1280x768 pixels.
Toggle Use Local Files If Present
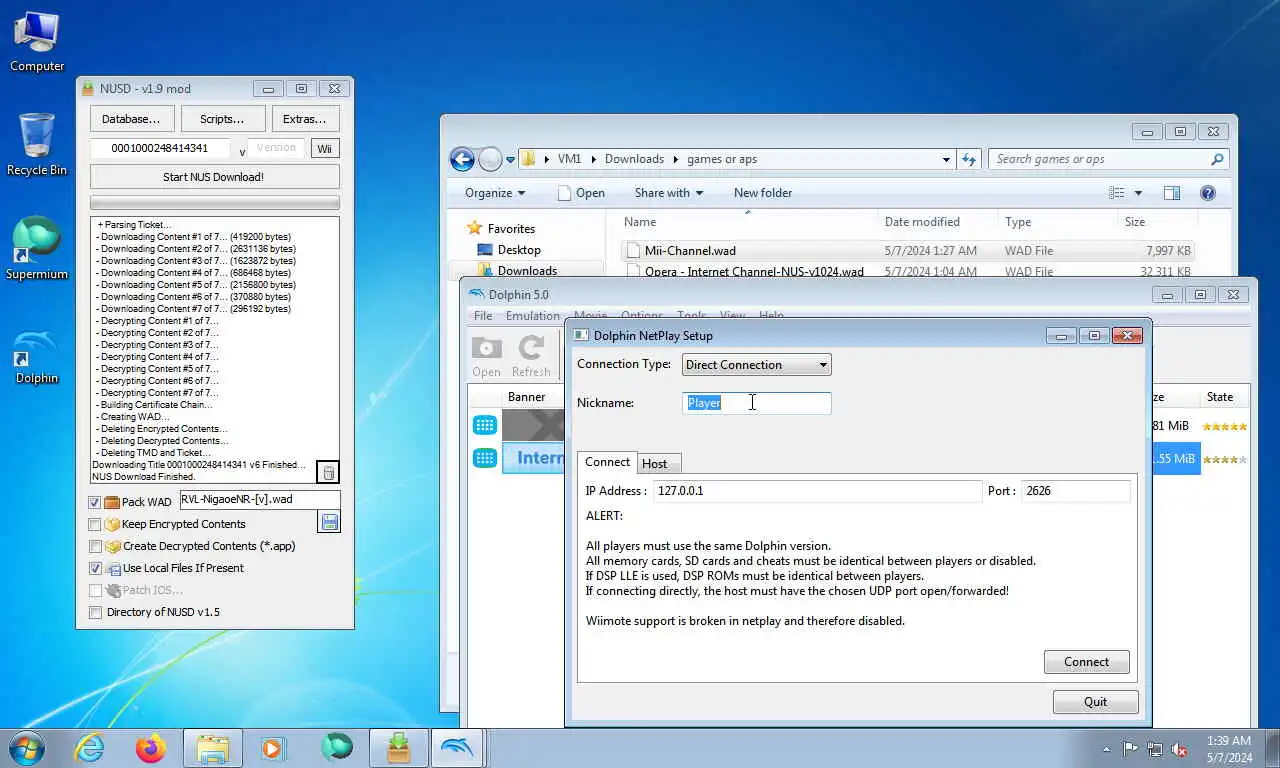[95, 568]
